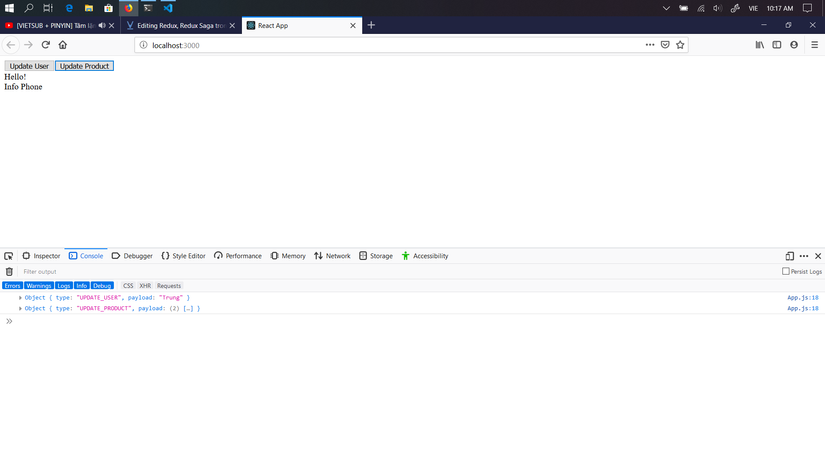Open Microsoft Store from taskbar
The image size is (825, 464).
(x=108, y=8)
